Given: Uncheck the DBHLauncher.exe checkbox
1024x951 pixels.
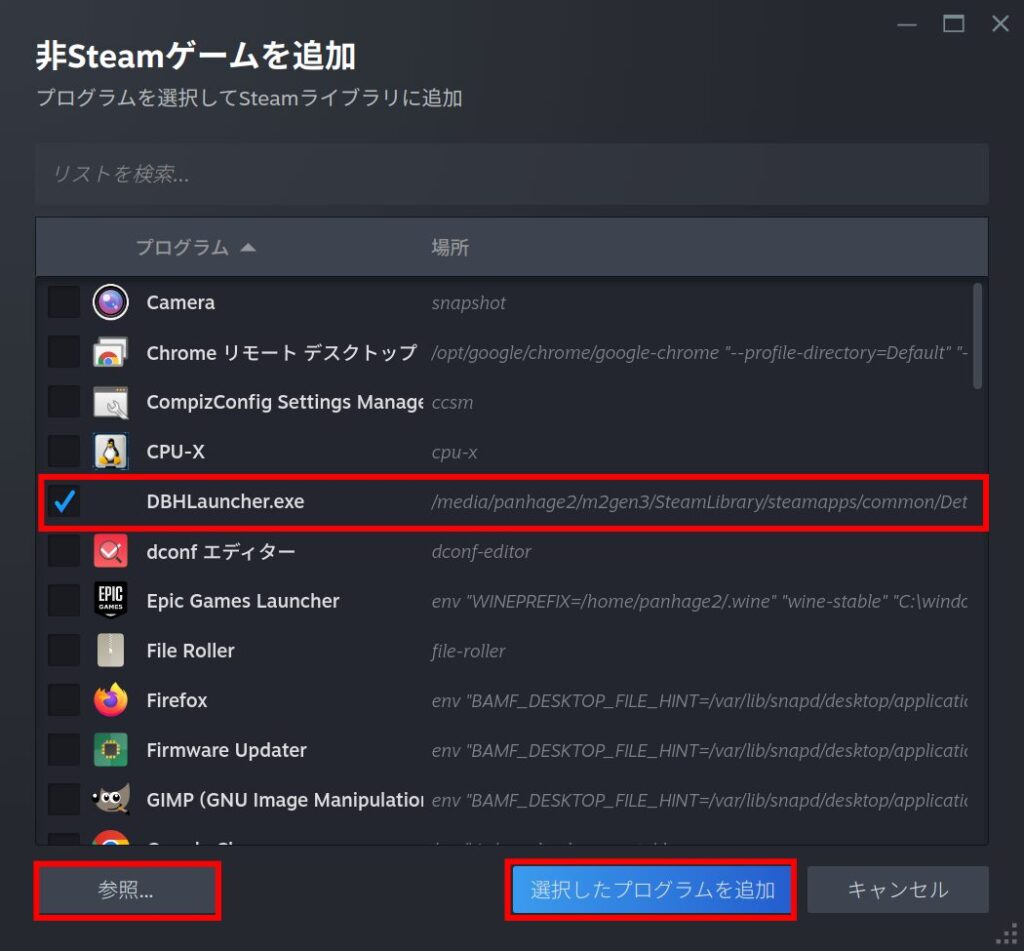Looking at the screenshot, I should coord(64,502).
